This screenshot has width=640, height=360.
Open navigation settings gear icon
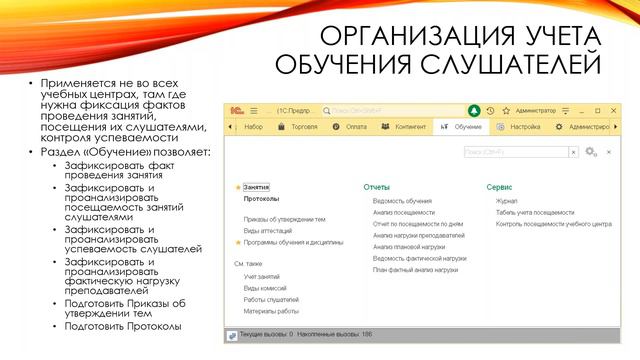591,152
